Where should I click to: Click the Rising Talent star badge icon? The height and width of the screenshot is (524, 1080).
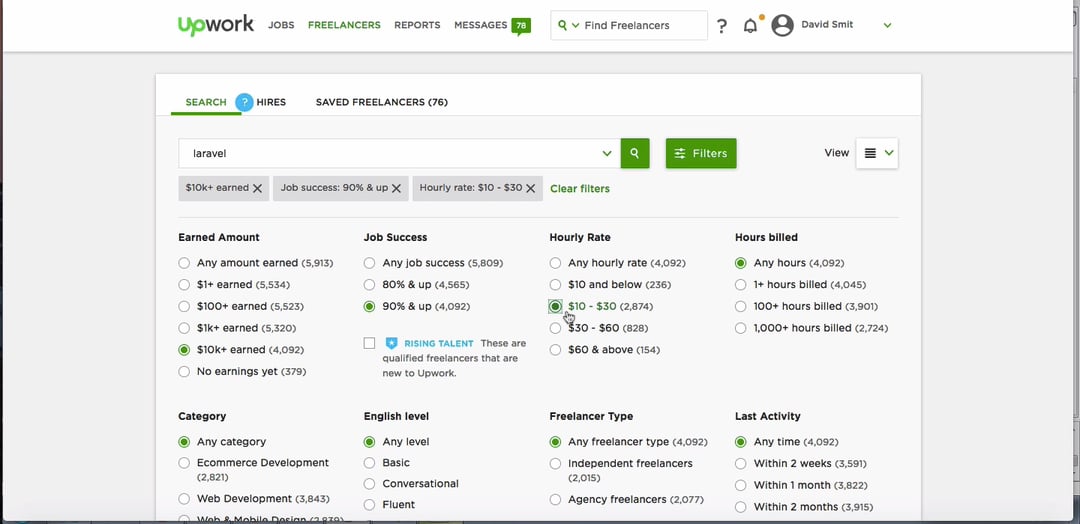tap(391, 343)
